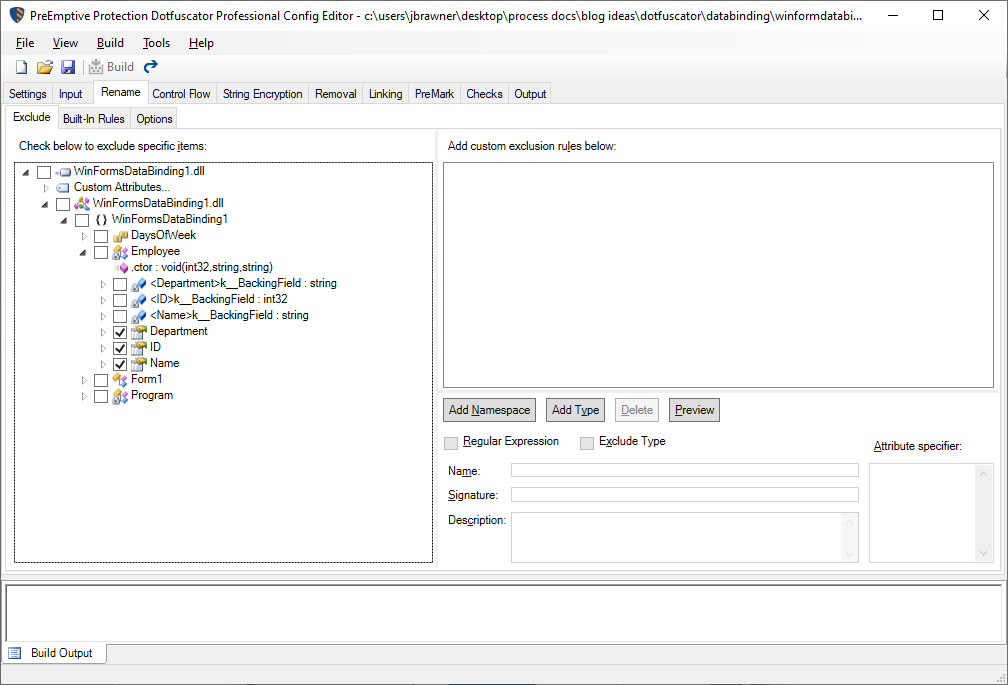Click the Name backing field icon
Screen dimensions: 1008x685
(x=139, y=316)
